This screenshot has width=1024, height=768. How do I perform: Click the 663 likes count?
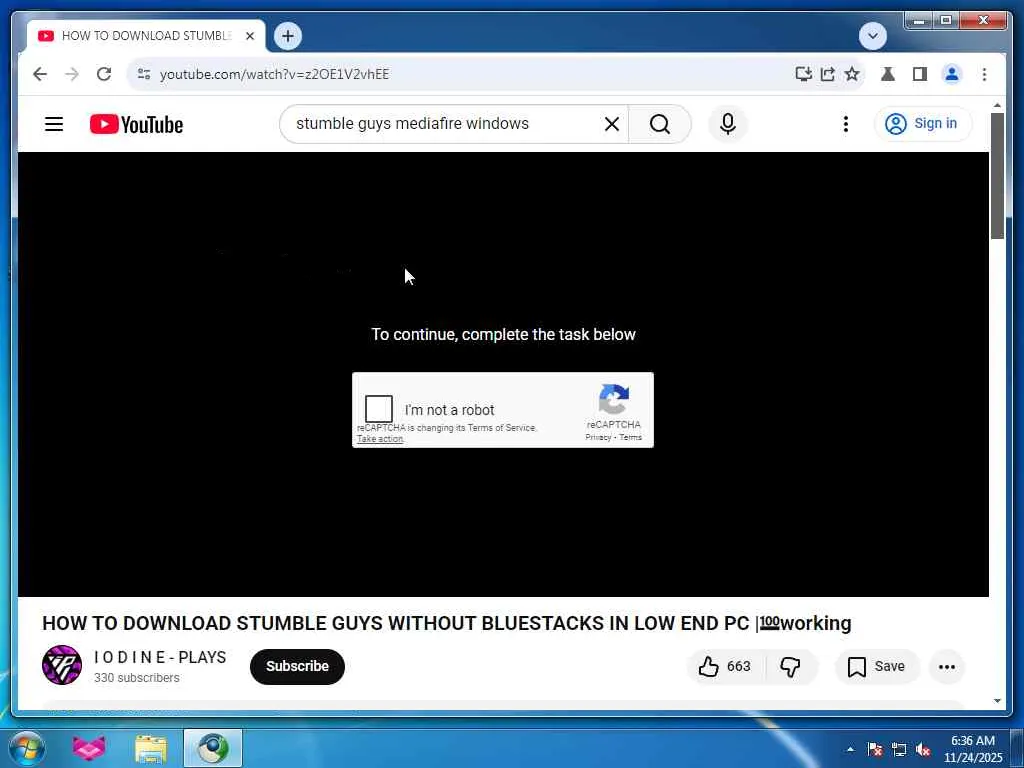[739, 666]
